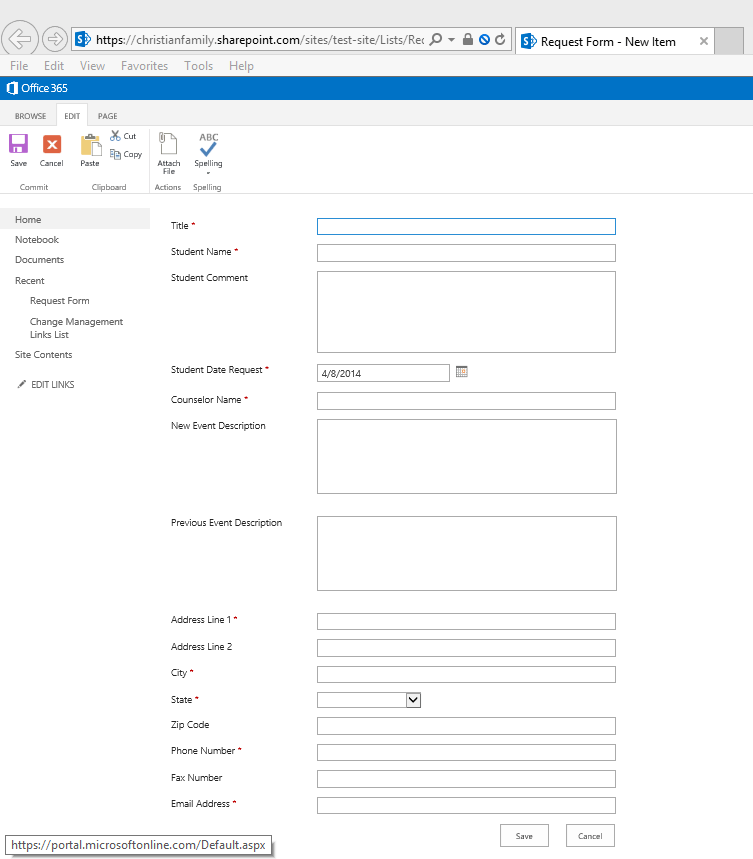Click the Fax Number input field
Screen dimensions: 753x859
point(466,778)
